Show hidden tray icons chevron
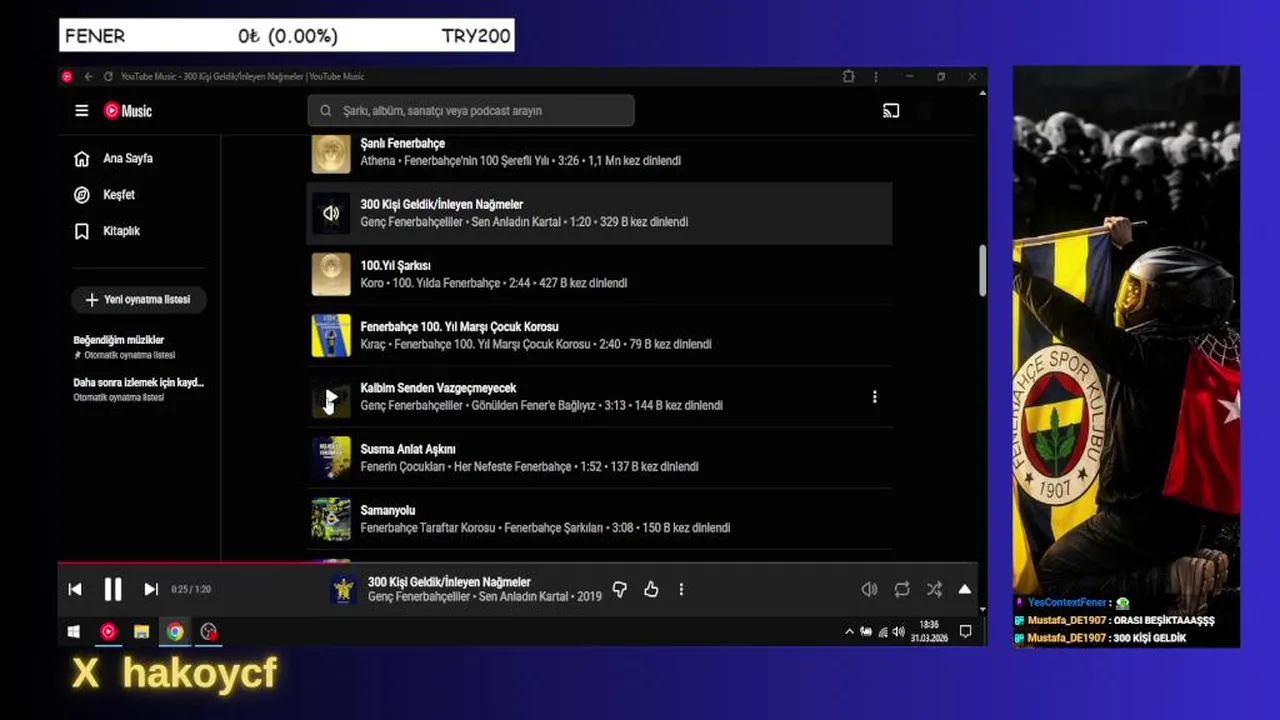This screenshot has width=1280, height=720. pos(850,632)
